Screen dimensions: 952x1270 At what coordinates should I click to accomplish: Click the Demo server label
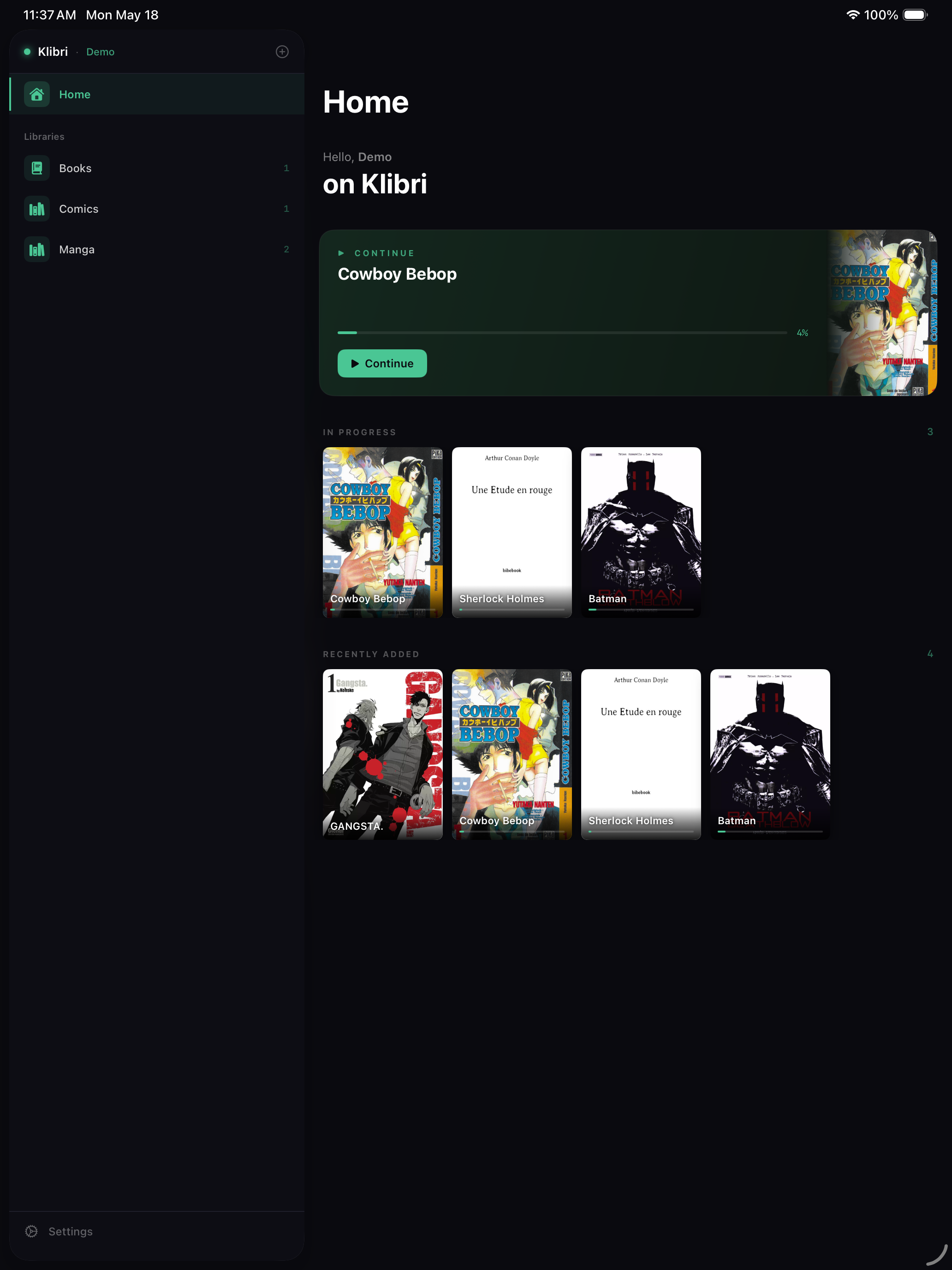tap(101, 52)
